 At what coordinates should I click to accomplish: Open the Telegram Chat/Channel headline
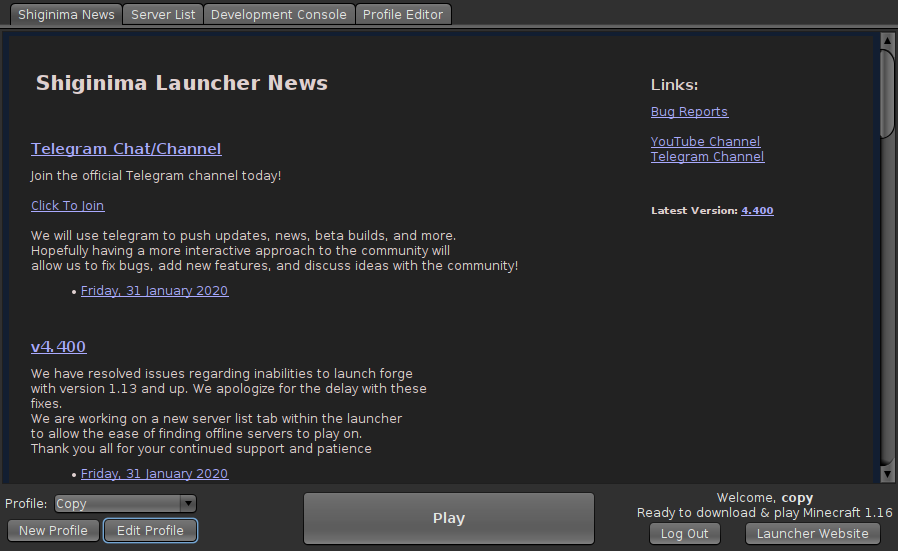click(x=126, y=149)
